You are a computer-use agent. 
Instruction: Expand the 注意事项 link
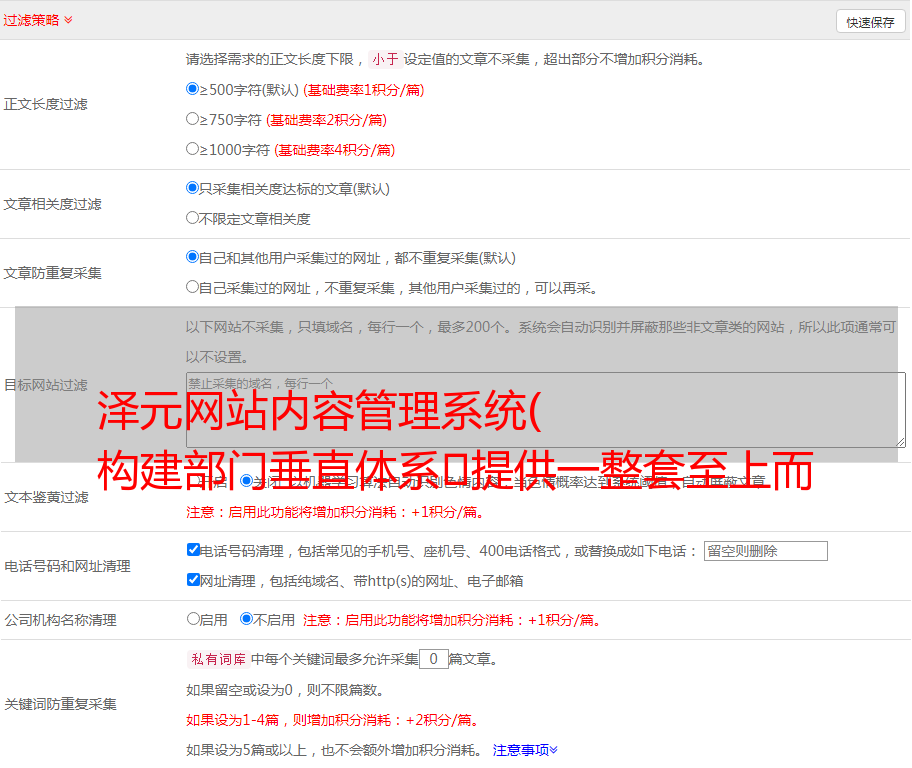point(525,750)
